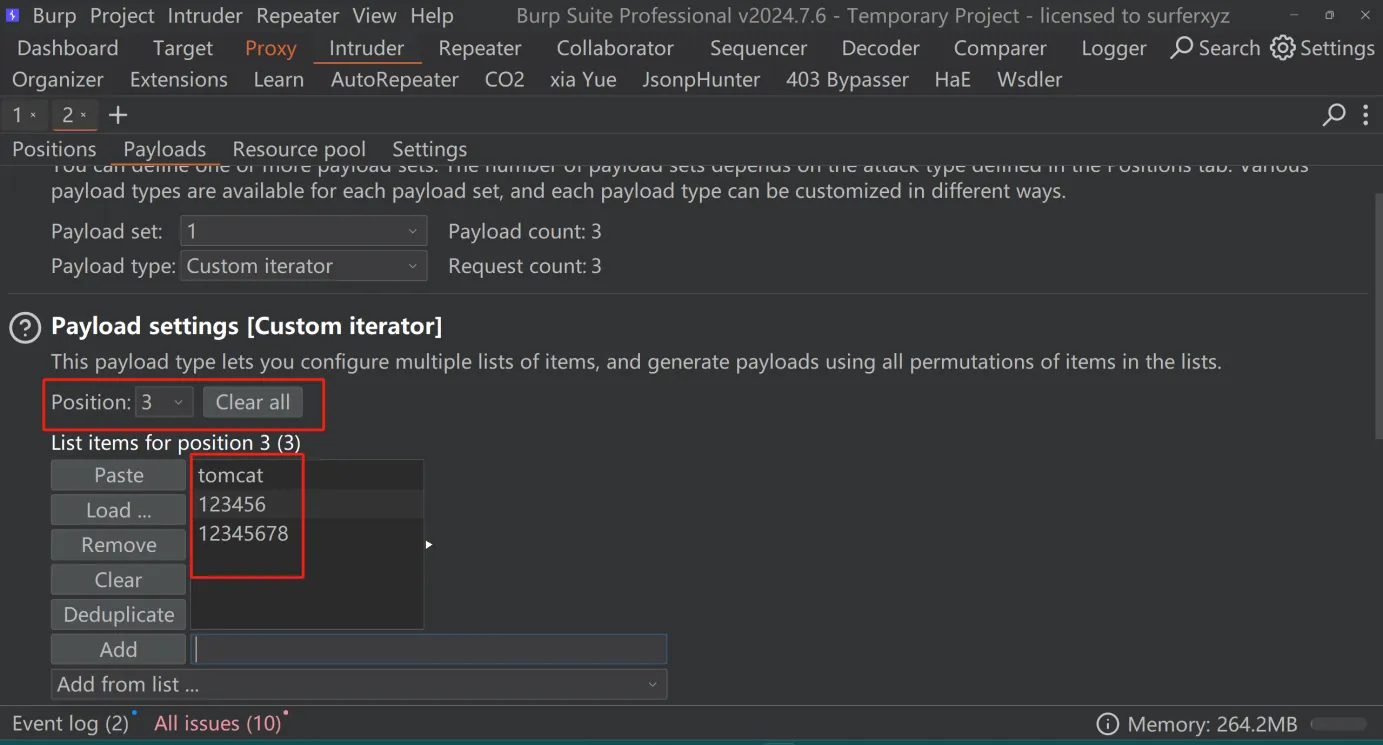The image size is (1383, 745).
Task: Open the Event log (2)
Action: [70, 723]
